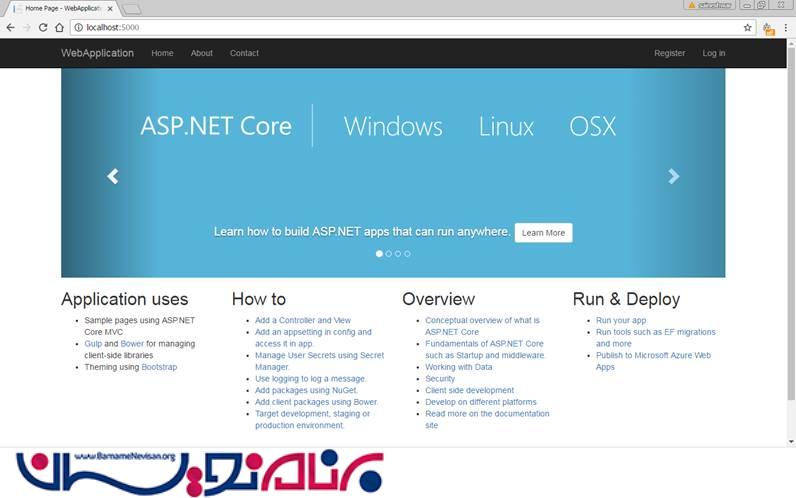The width and height of the screenshot is (796, 498).
Task: Open the Bower link under Application uses
Action: (132, 344)
